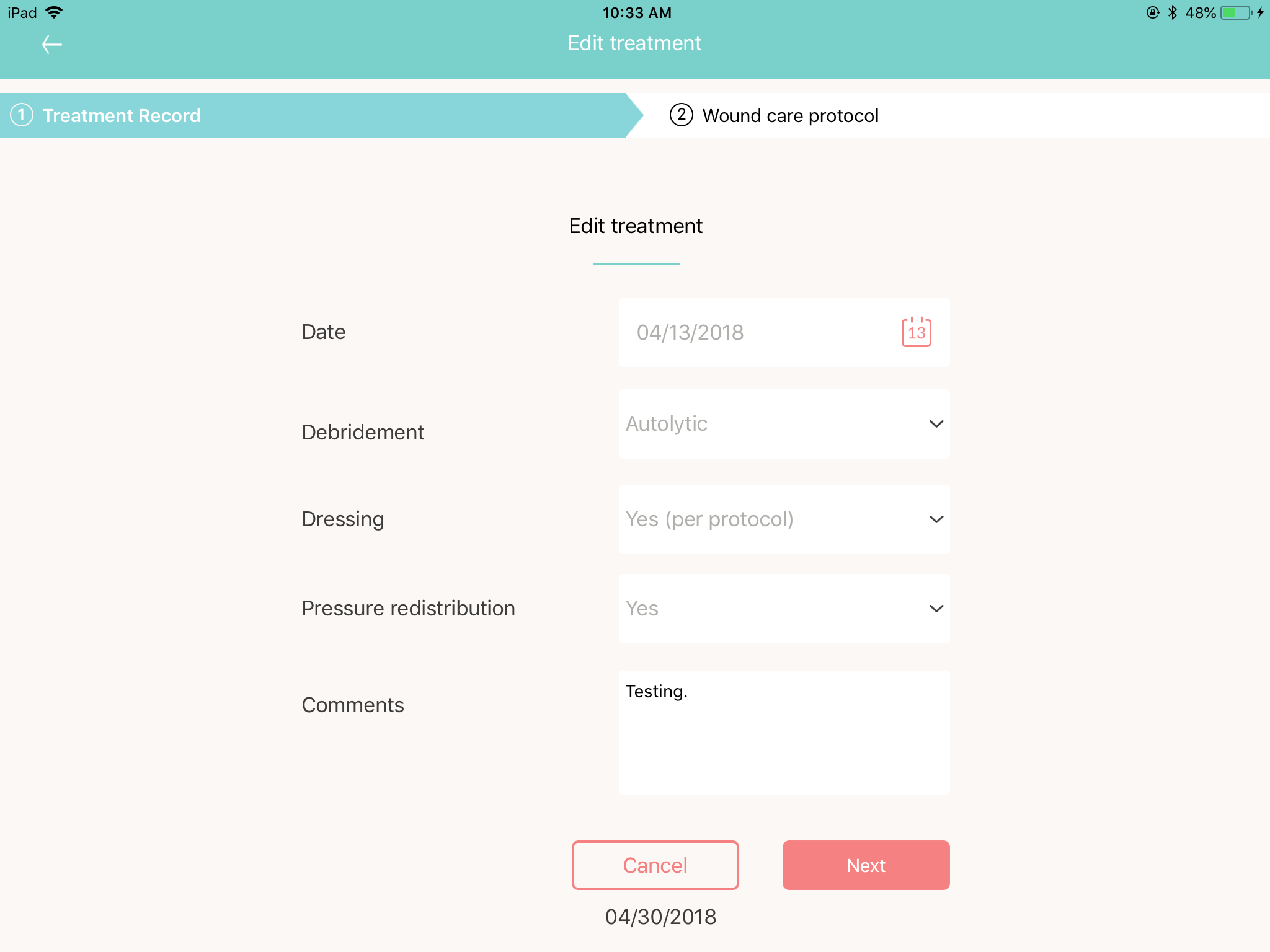Image resolution: width=1270 pixels, height=952 pixels.
Task: Switch to the Wound care protocol tab
Action: 790,115
